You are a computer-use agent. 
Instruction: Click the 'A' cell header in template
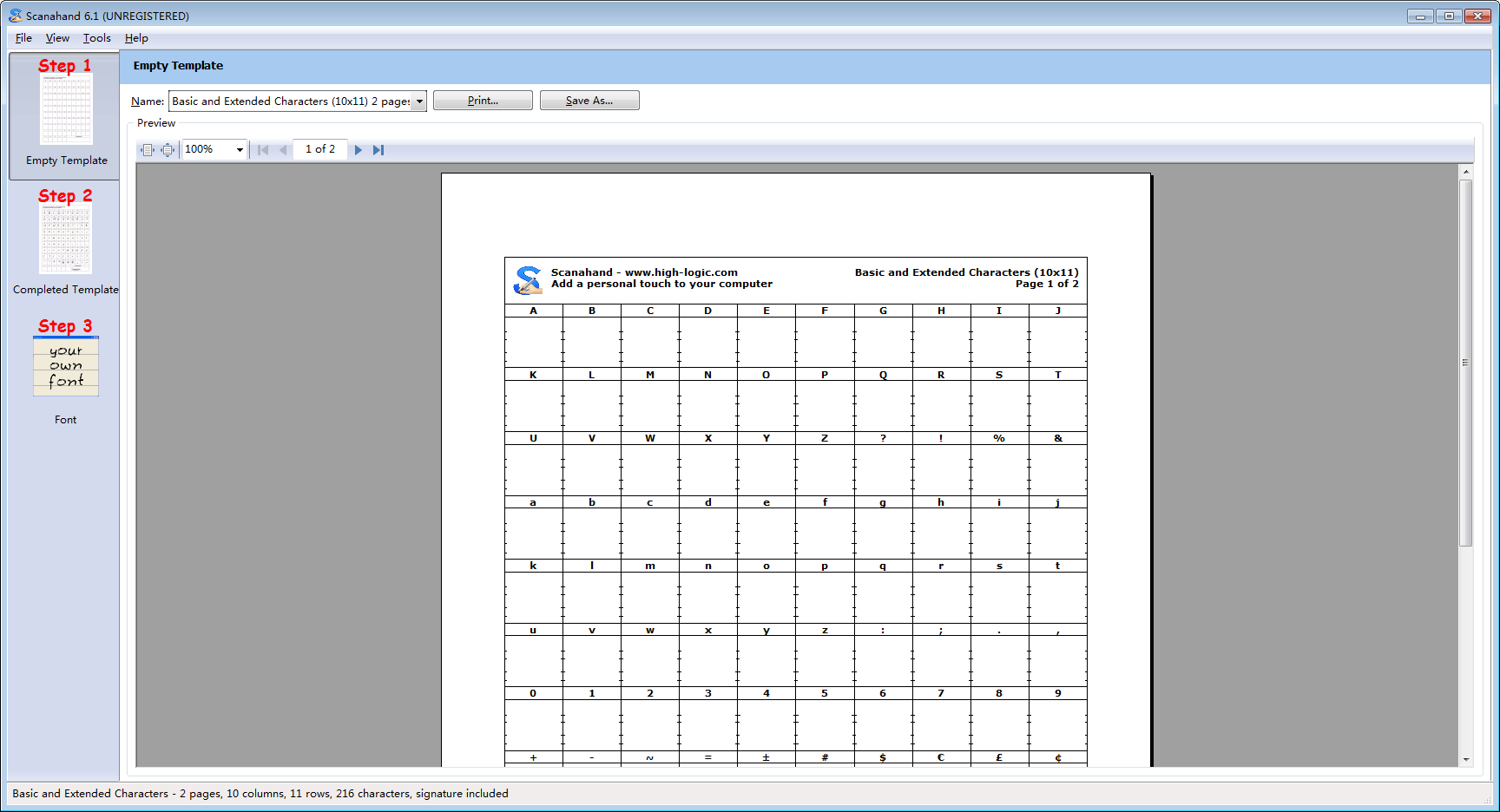pyautogui.click(x=533, y=311)
